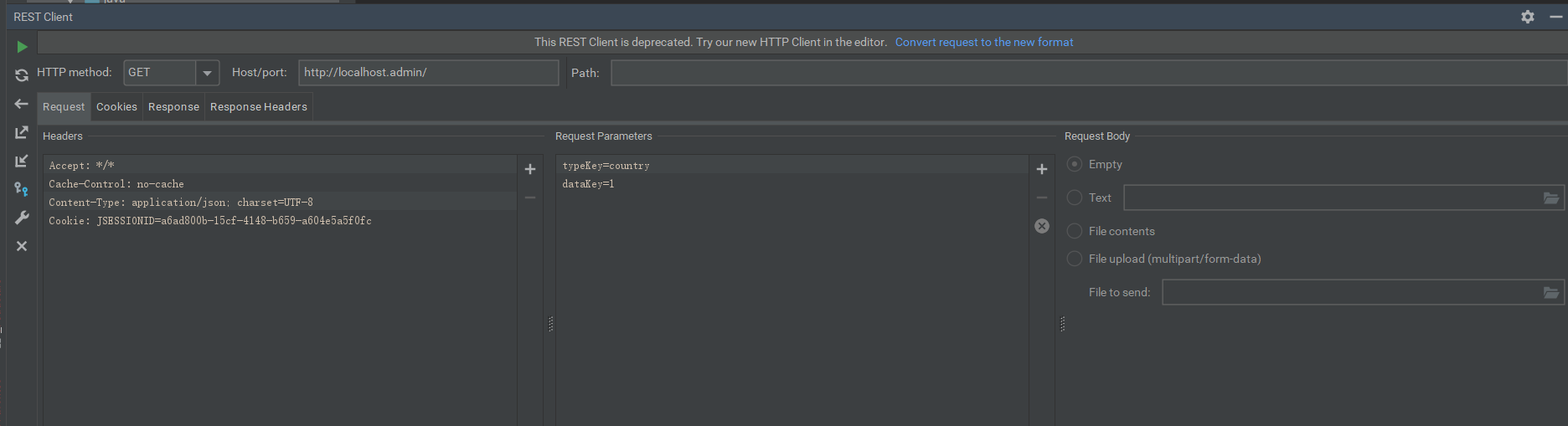Select the dataKey=1 parameter row
Screen dimensions: 1568x426
coord(792,183)
